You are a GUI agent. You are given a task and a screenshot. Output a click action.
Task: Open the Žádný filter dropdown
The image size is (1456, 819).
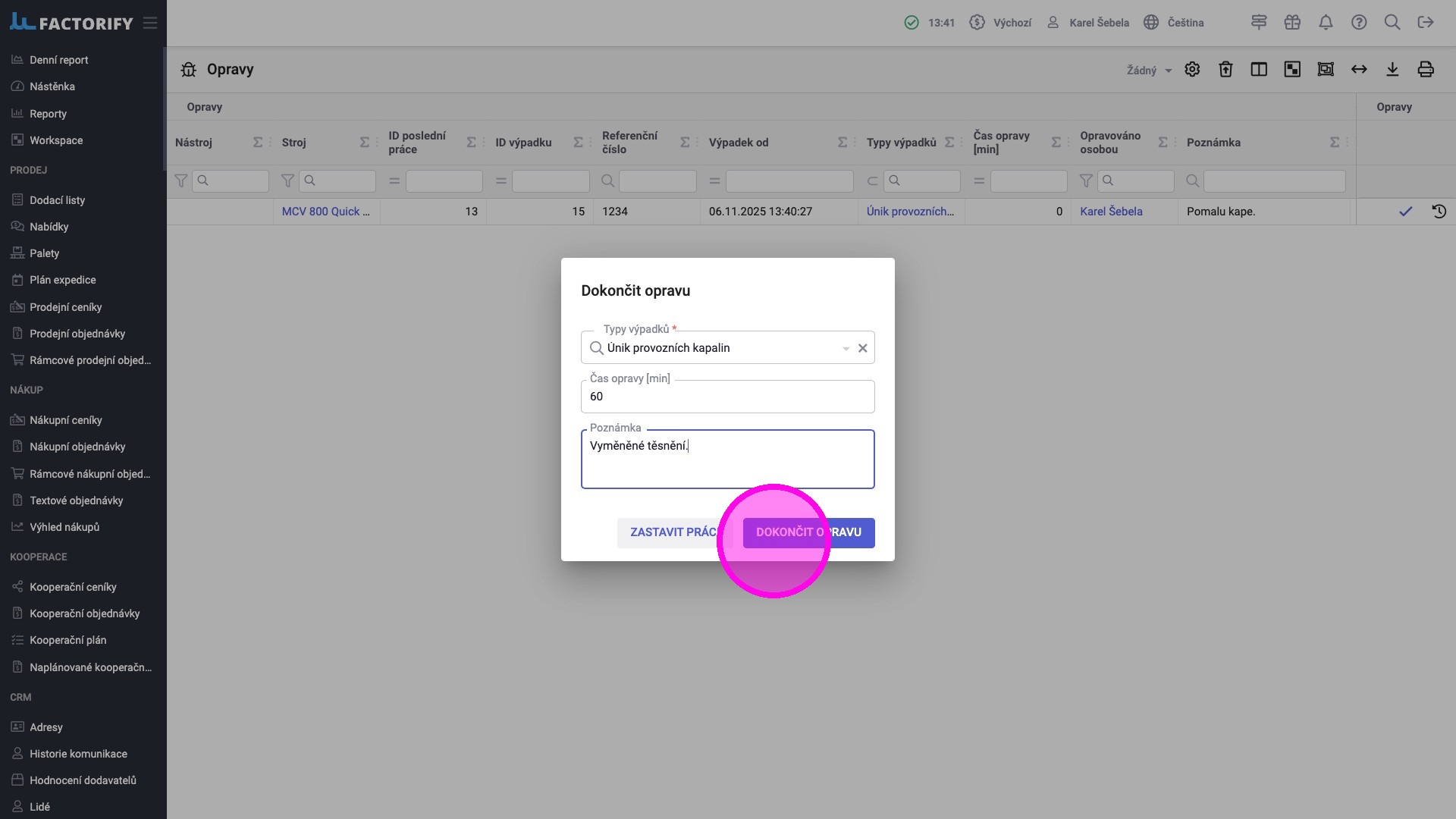coord(1148,71)
